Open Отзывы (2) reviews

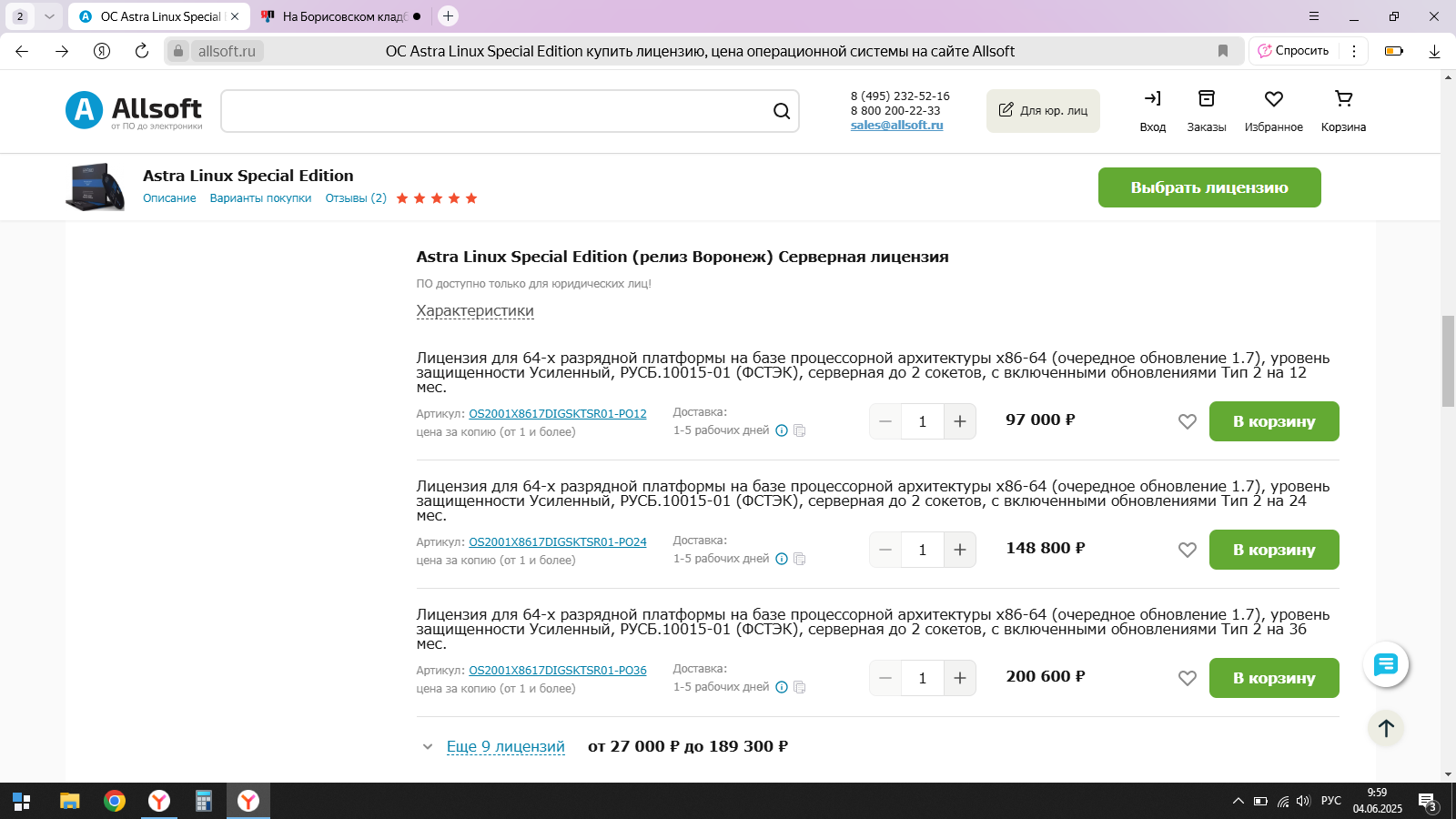click(x=356, y=198)
